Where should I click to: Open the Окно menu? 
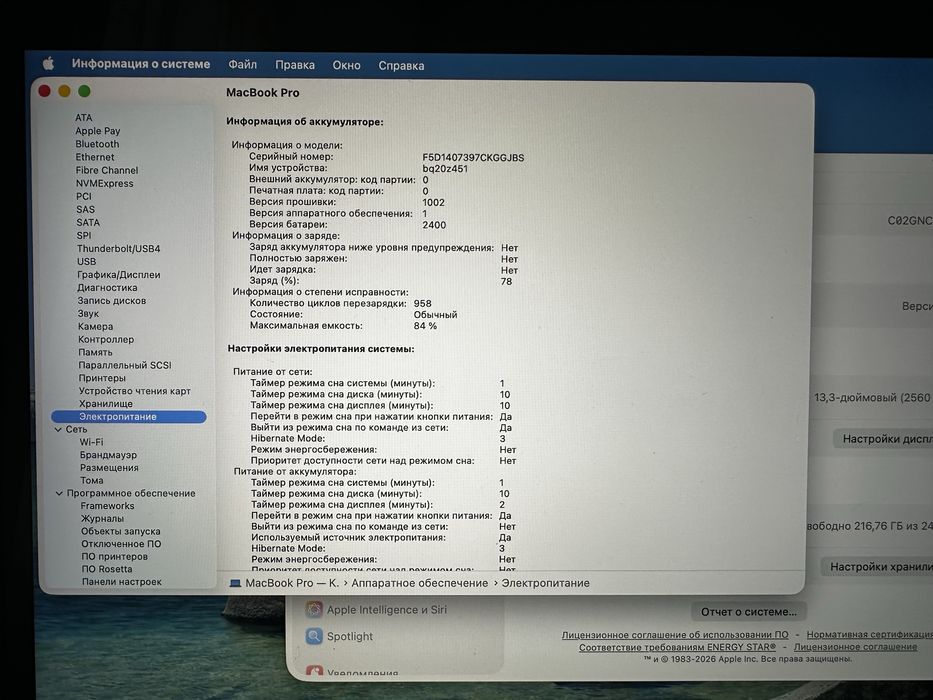(x=346, y=65)
